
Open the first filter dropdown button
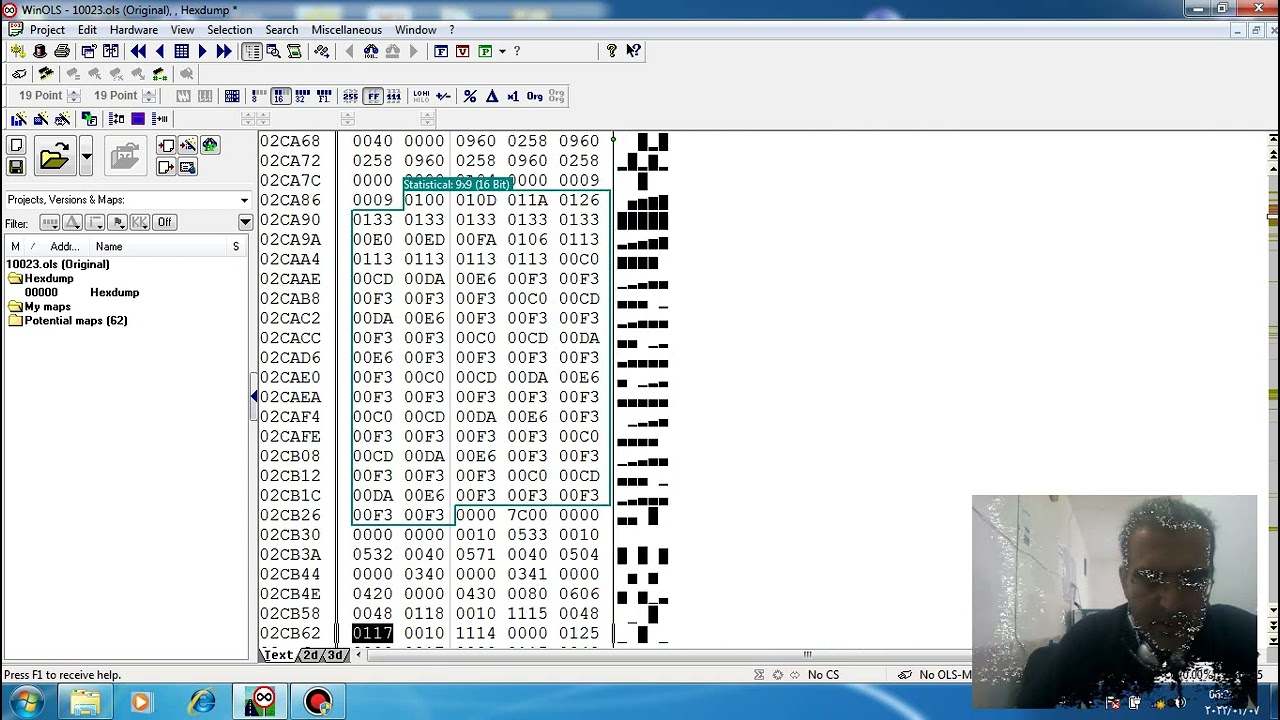pos(49,222)
